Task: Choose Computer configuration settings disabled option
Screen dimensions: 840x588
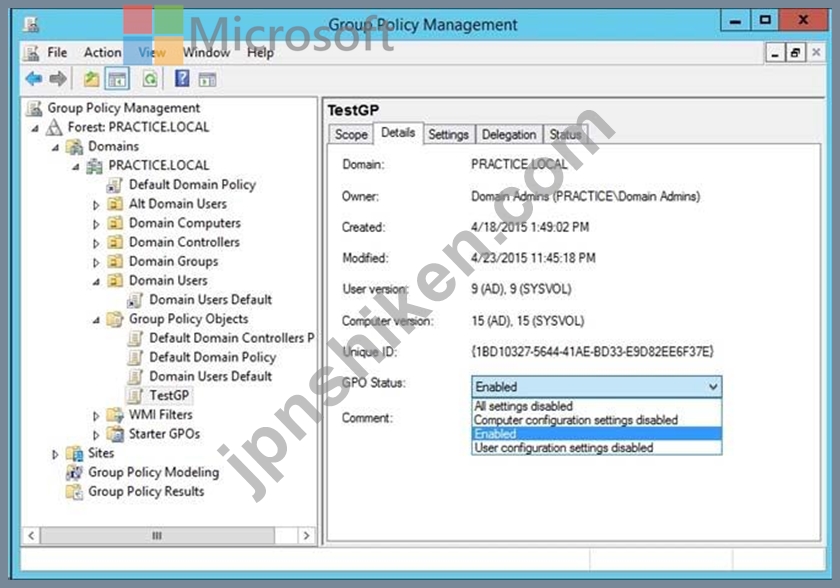Action: pos(596,420)
